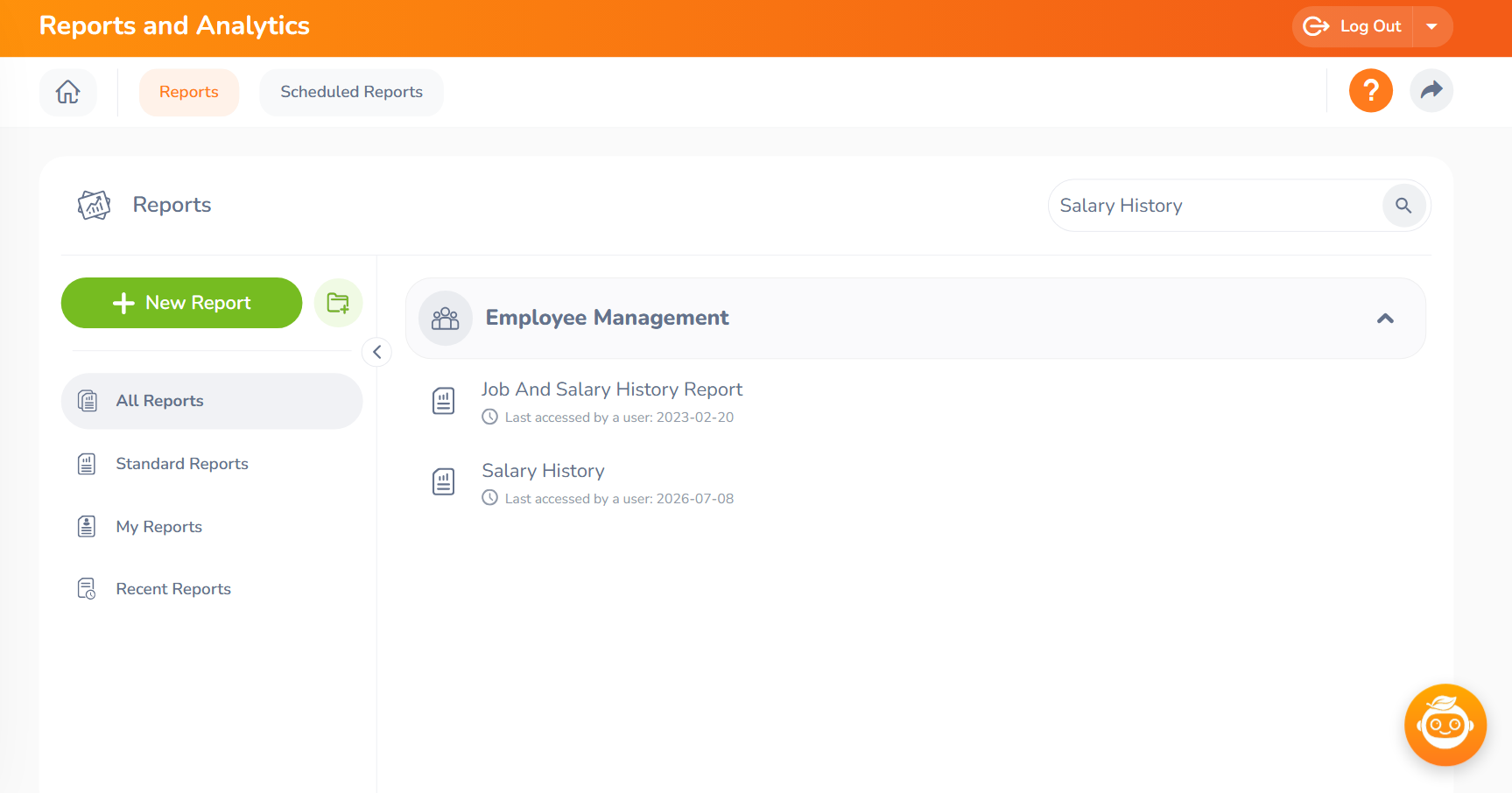
Task: Click the Salary History search field
Action: [x=1217, y=206]
